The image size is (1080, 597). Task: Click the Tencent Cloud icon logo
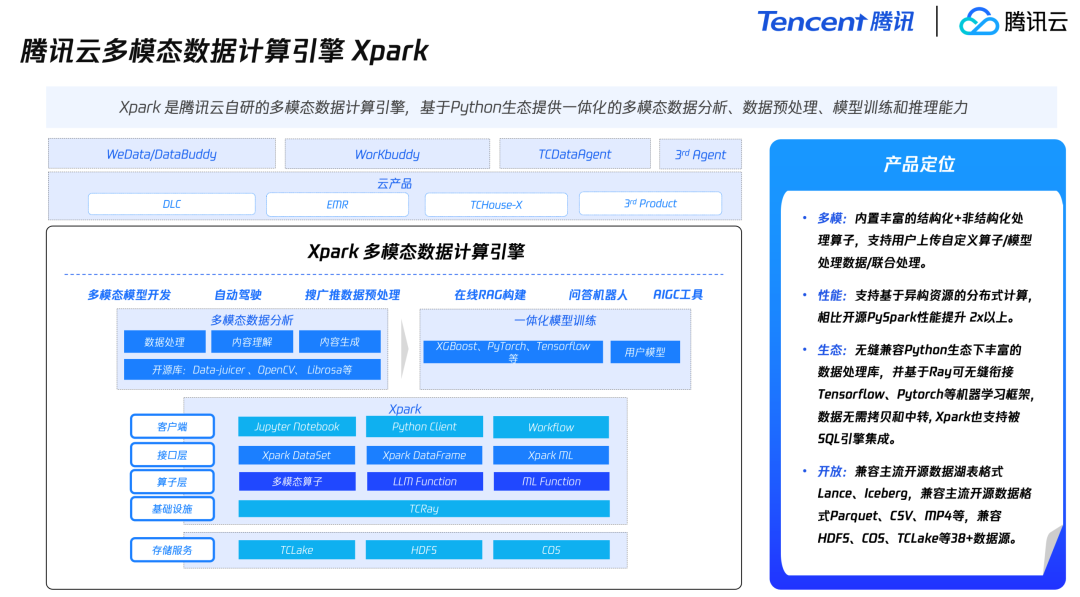(979, 21)
